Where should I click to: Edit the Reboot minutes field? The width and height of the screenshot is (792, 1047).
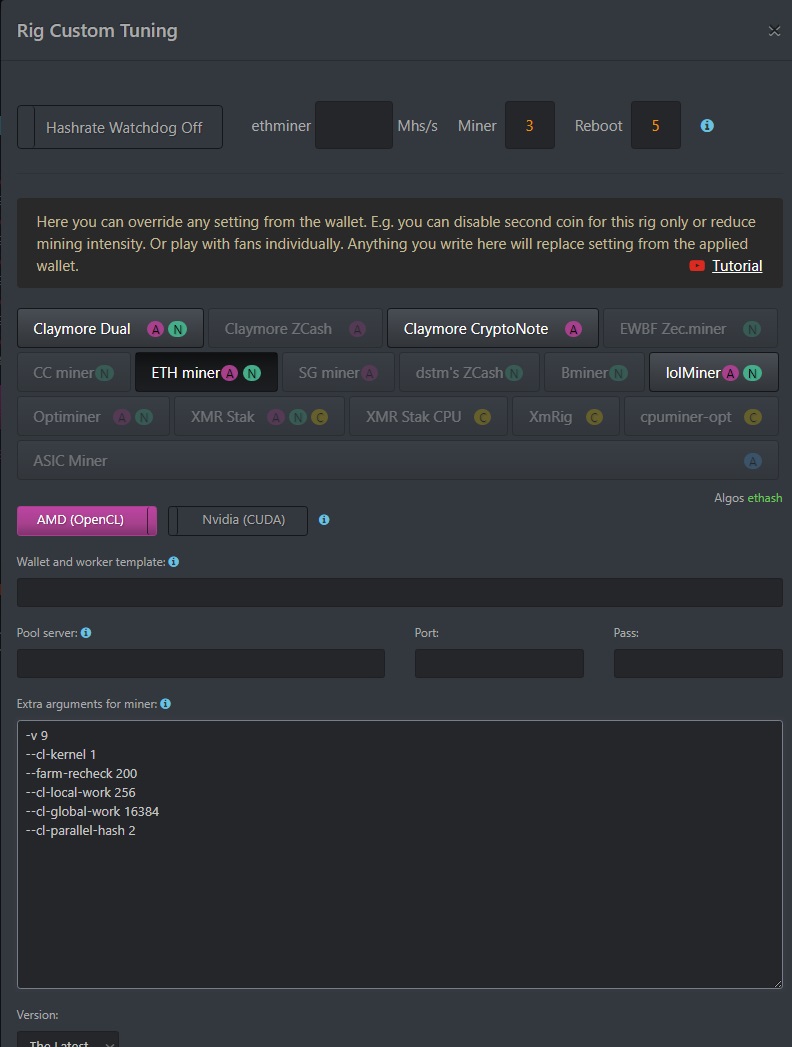click(x=656, y=125)
